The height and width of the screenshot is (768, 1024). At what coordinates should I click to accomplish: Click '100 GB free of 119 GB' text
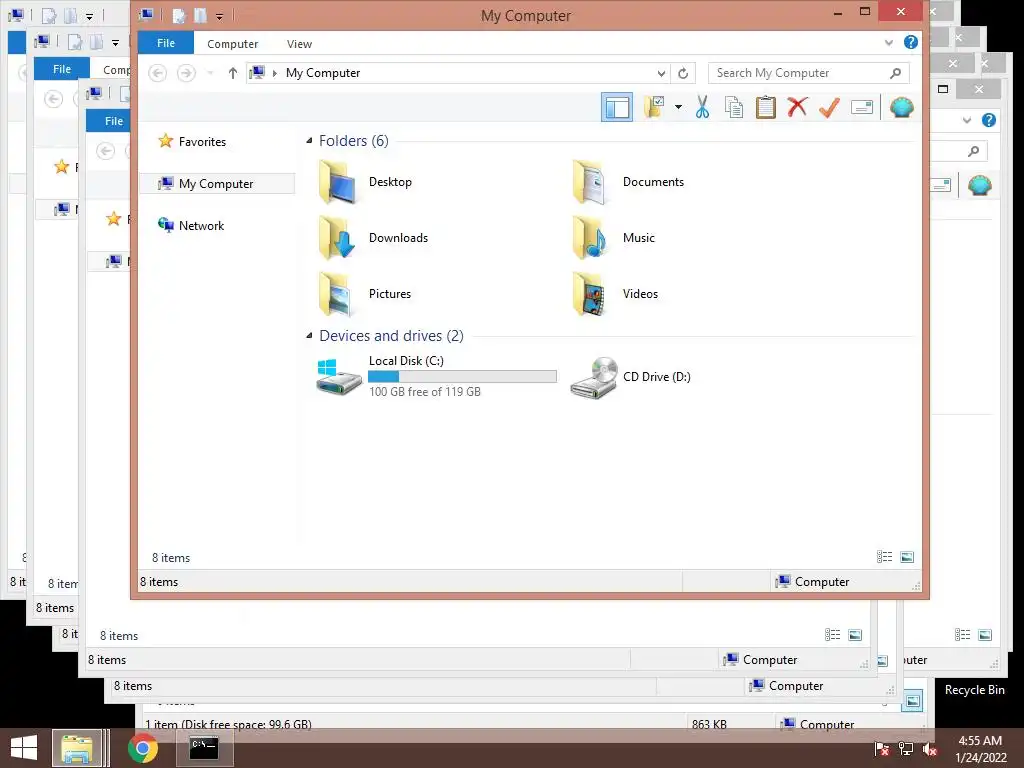[424, 392]
